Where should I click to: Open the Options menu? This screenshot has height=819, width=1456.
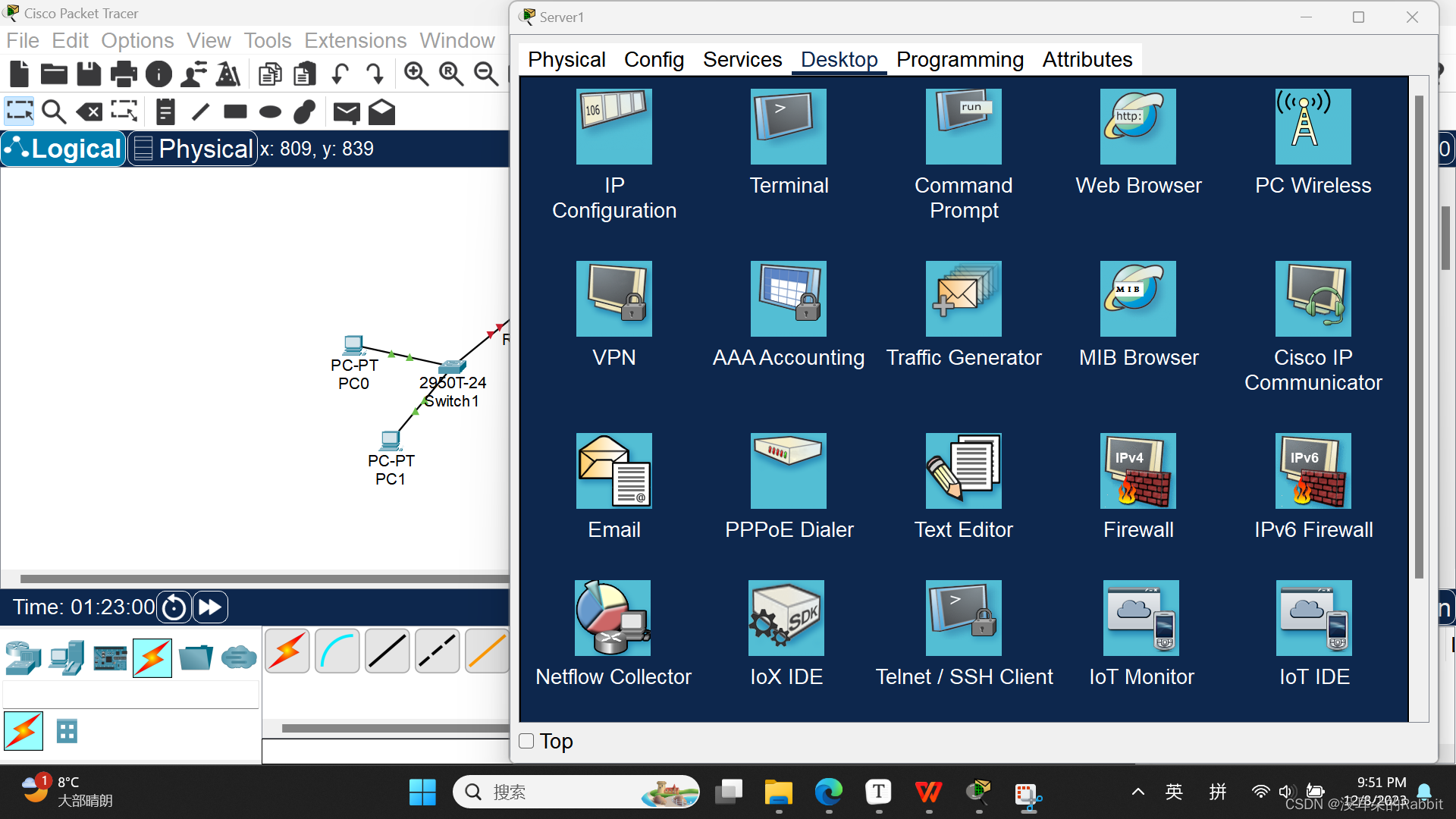click(137, 40)
